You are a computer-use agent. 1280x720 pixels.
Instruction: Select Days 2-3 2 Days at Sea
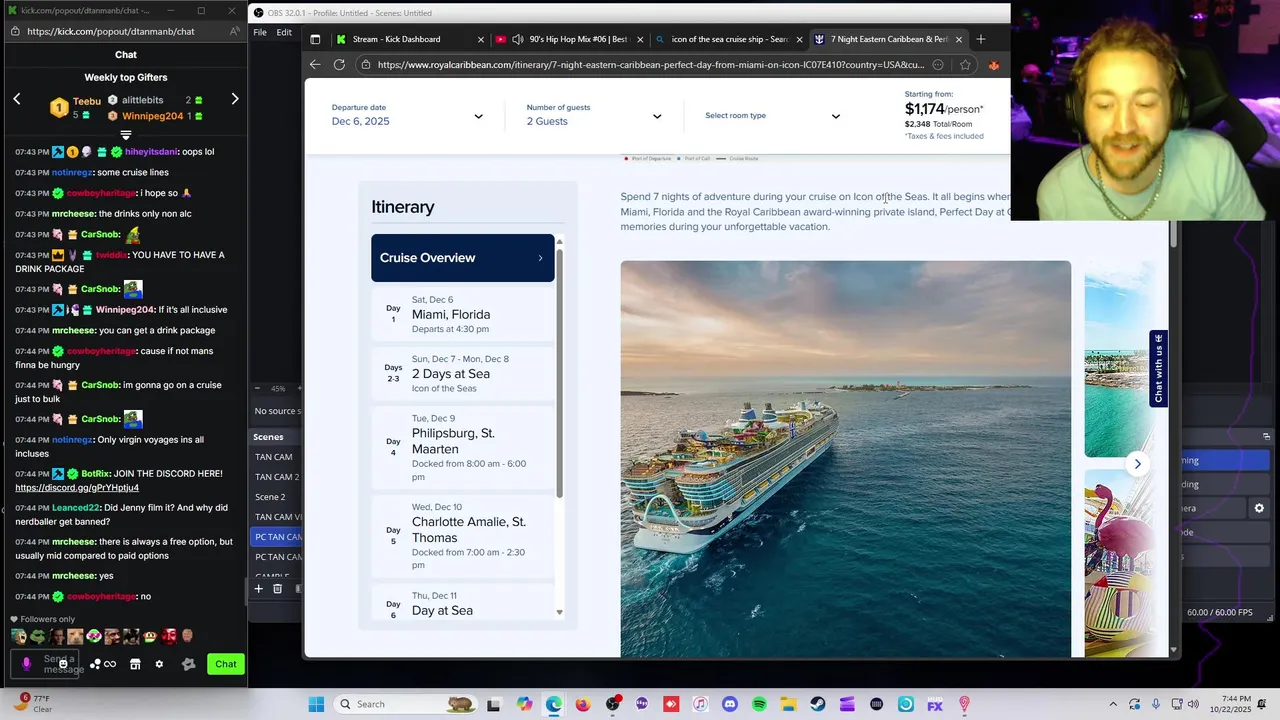[x=462, y=373]
